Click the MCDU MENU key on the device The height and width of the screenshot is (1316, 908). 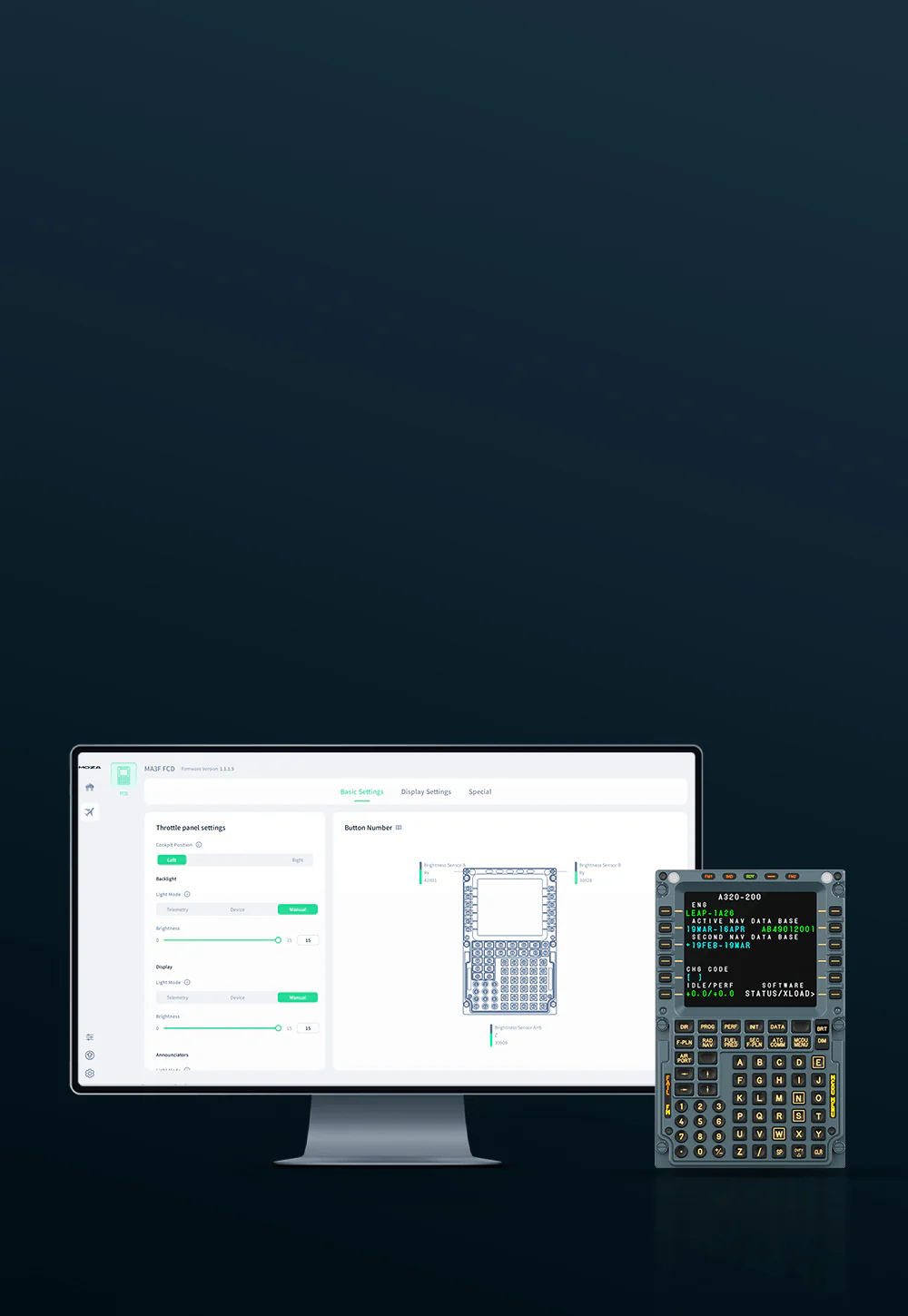801,1043
